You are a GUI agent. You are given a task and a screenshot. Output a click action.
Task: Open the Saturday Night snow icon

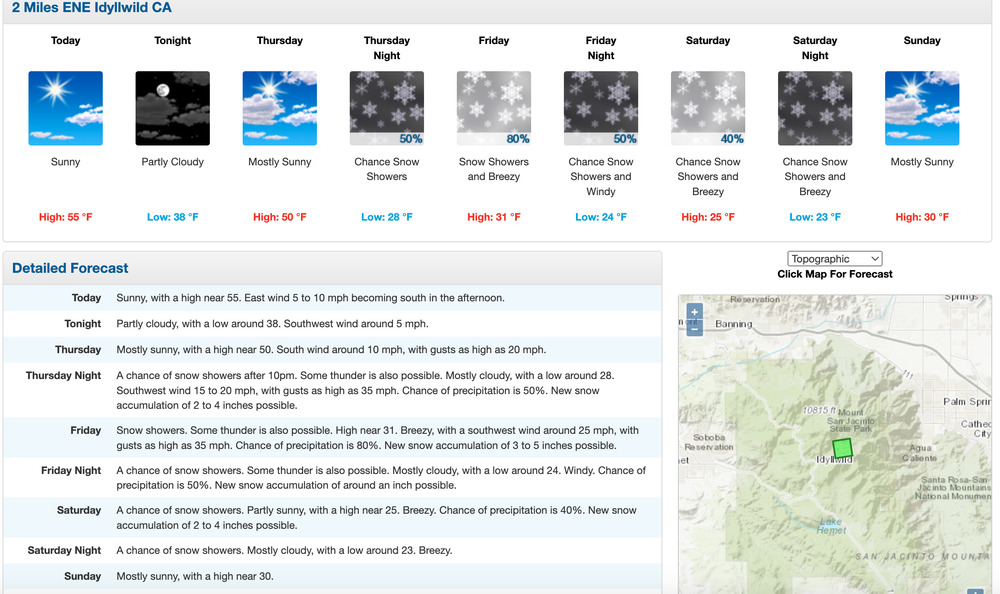815,109
